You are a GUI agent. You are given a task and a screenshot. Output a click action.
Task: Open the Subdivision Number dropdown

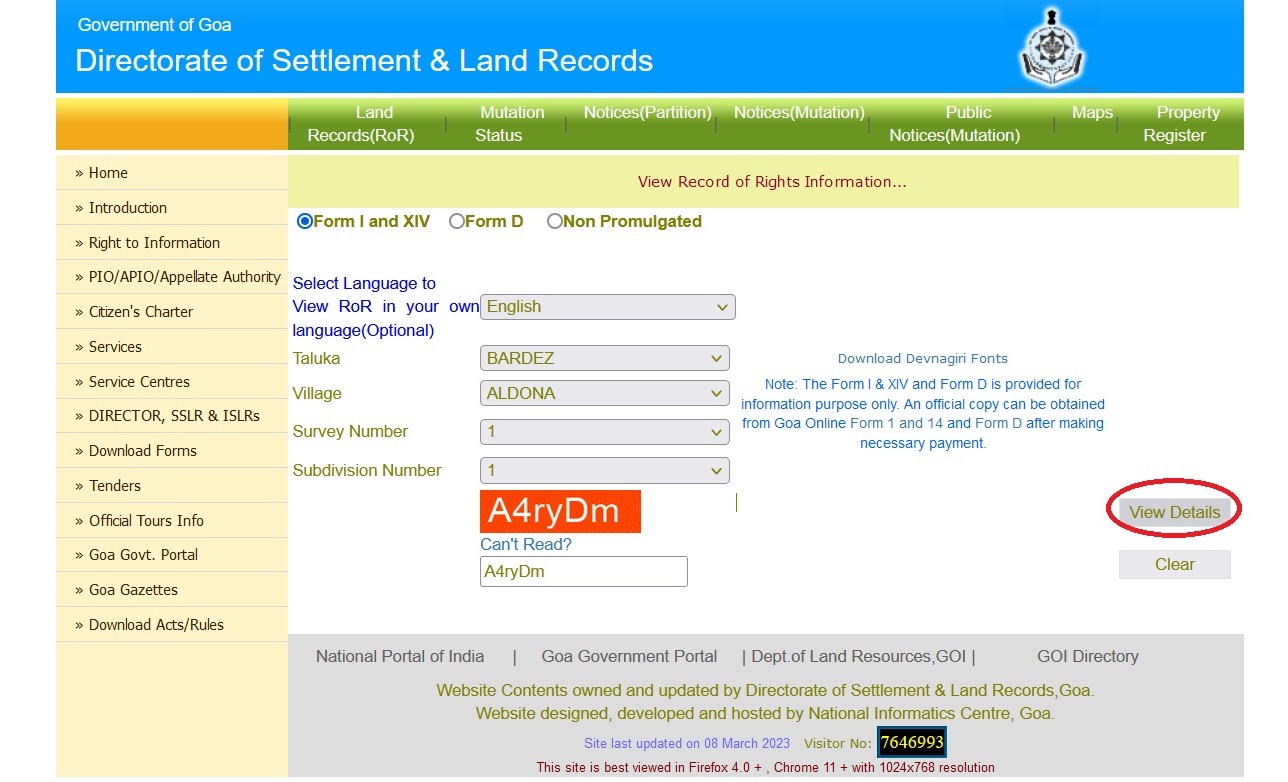click(605, 470)
